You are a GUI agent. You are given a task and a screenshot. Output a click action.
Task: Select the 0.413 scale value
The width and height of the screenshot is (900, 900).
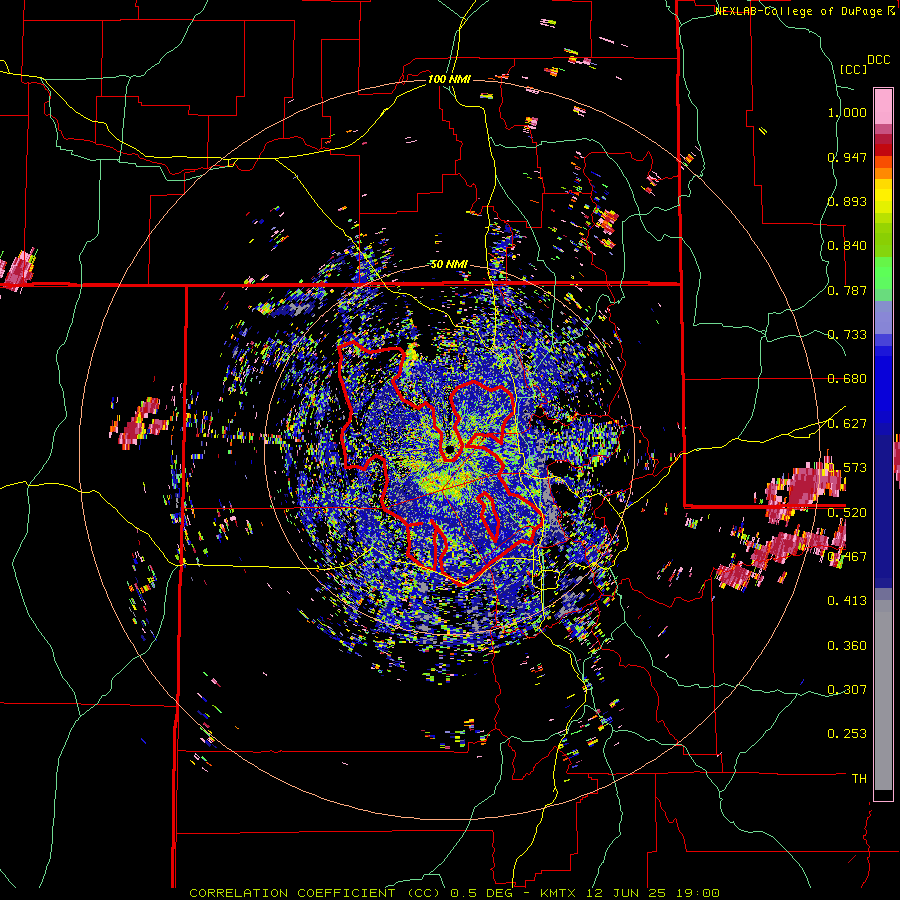pos(847,601)
